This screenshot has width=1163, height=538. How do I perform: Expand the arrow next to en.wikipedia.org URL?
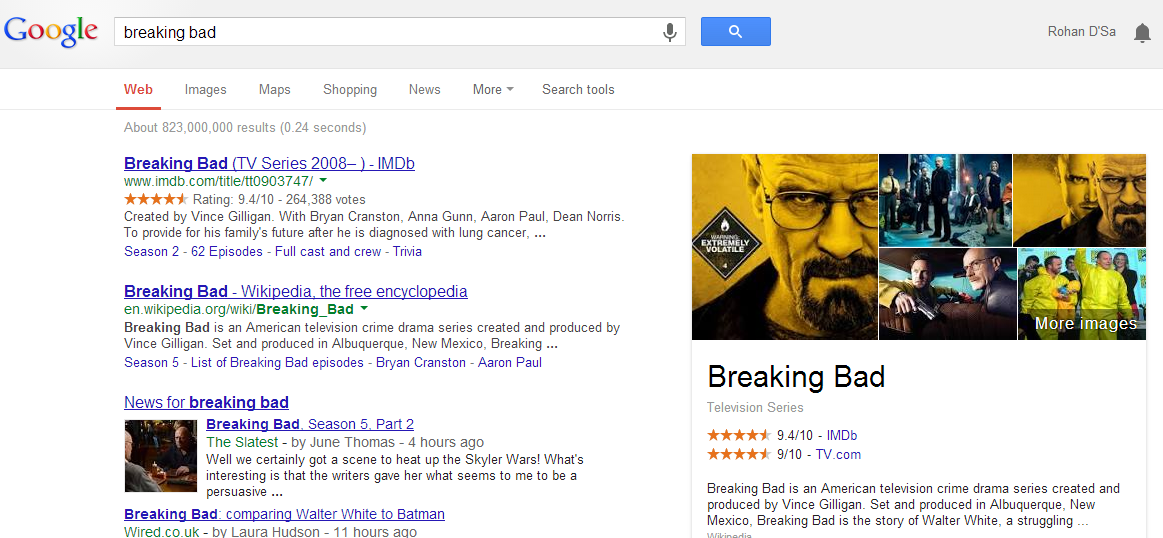tap(364, 309)
